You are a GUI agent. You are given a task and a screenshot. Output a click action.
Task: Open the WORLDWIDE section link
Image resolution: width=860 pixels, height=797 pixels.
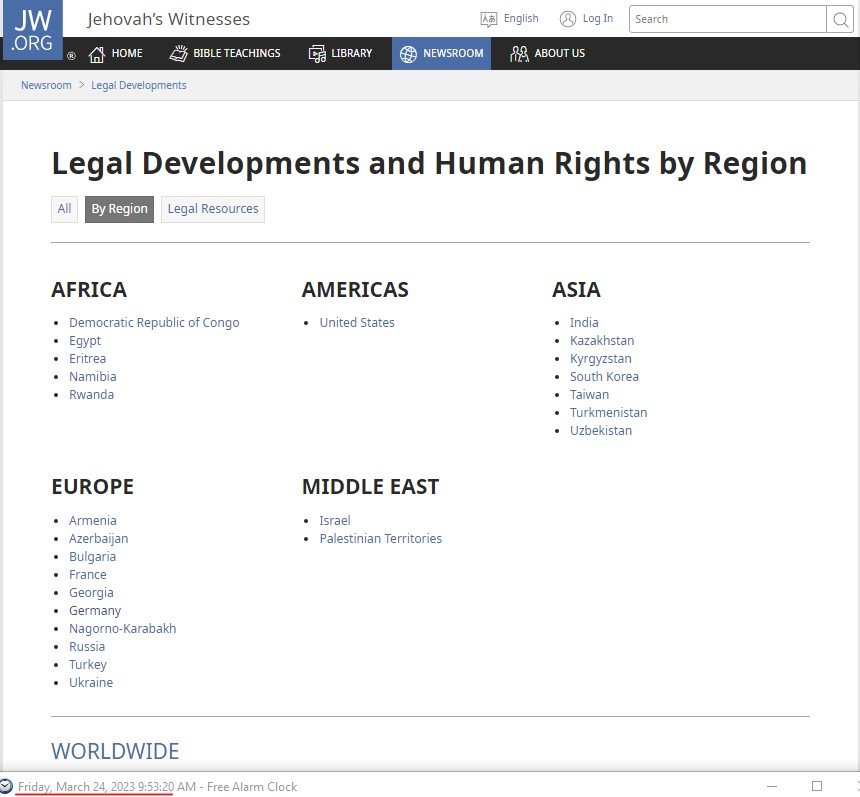[x=115, y=751]
